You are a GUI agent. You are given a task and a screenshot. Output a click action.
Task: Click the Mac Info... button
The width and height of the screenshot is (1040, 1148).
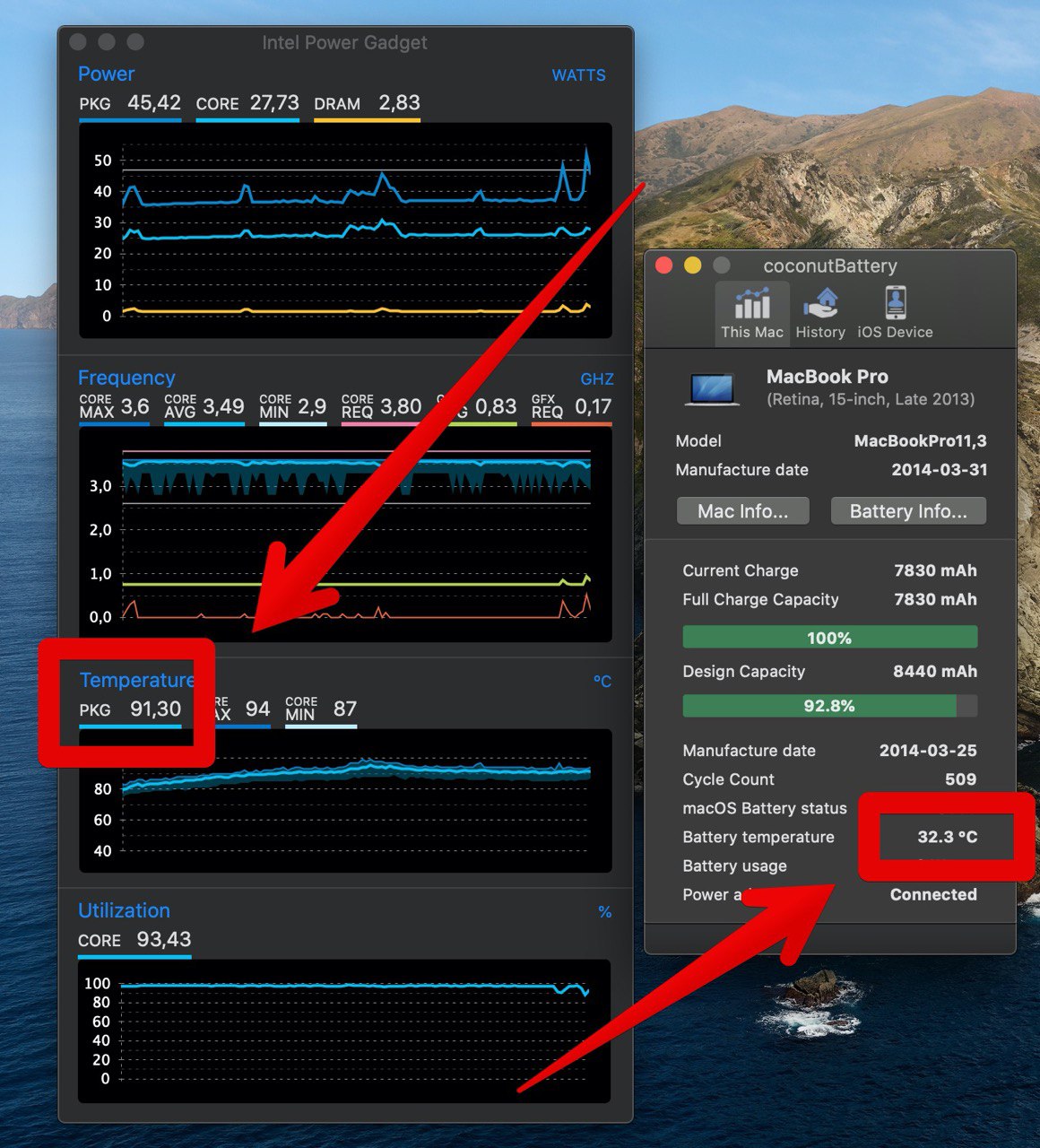742,511
